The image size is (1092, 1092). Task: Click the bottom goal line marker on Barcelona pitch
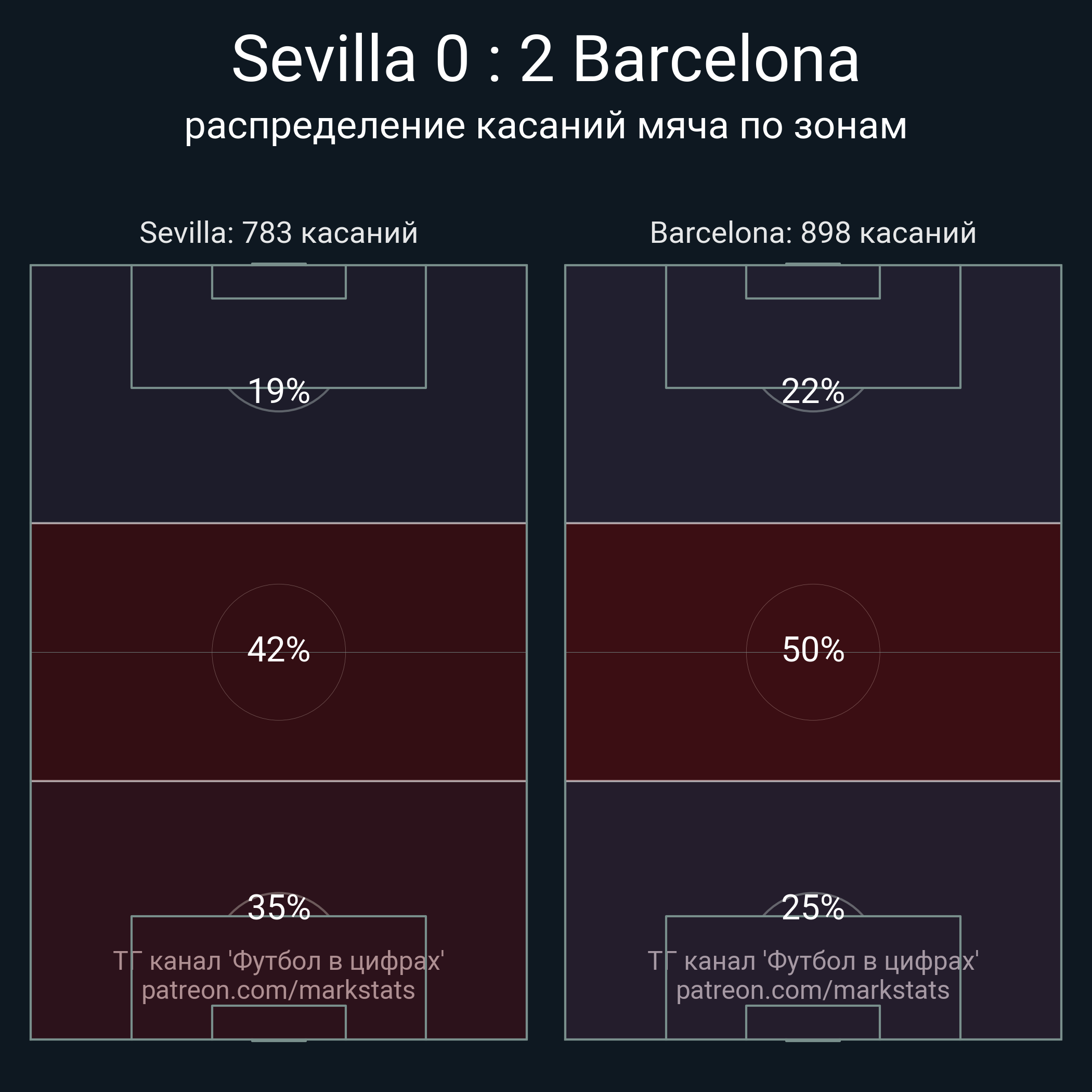tap(813, 1040)
